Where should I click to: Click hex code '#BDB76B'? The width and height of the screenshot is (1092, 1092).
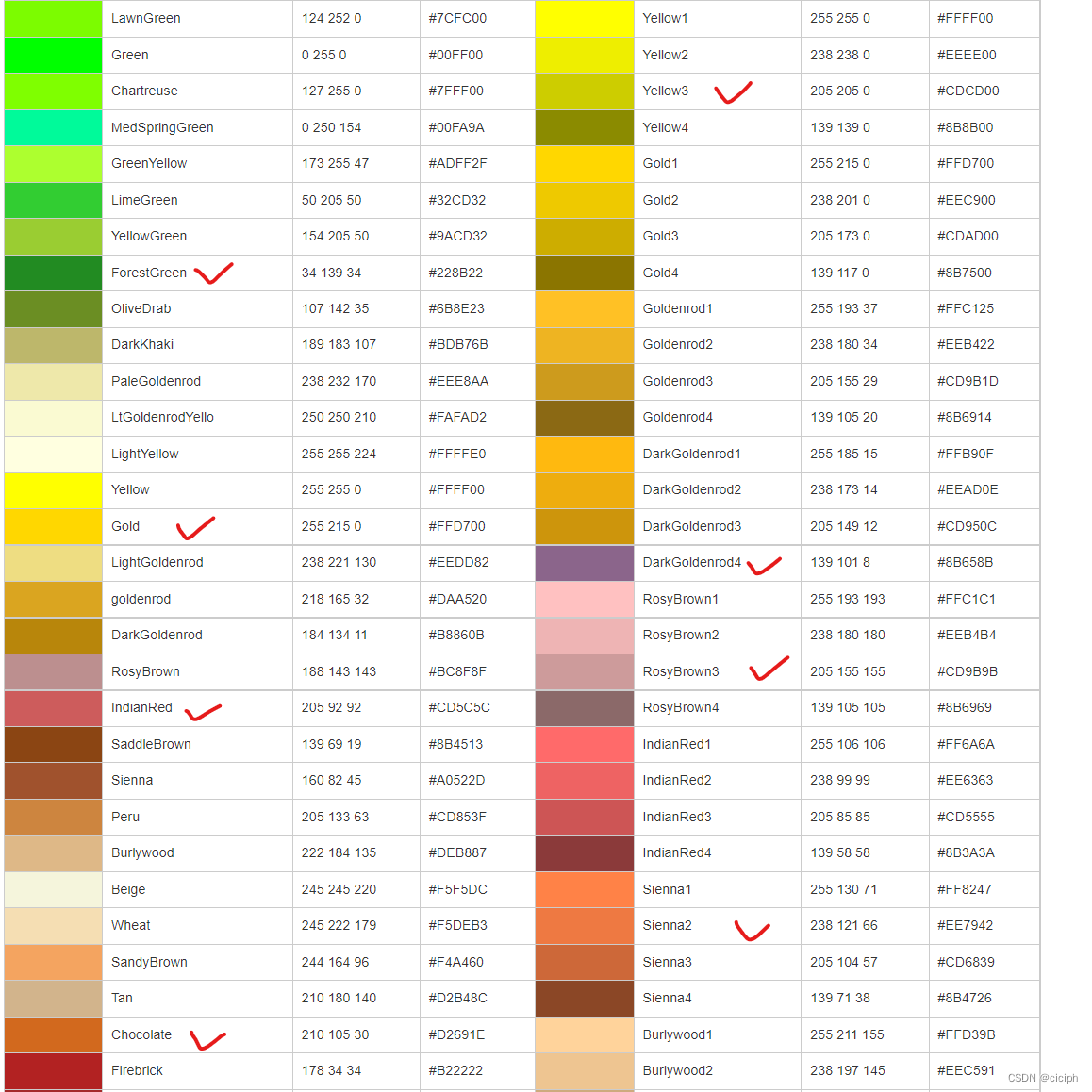click(x=458, y=345)
